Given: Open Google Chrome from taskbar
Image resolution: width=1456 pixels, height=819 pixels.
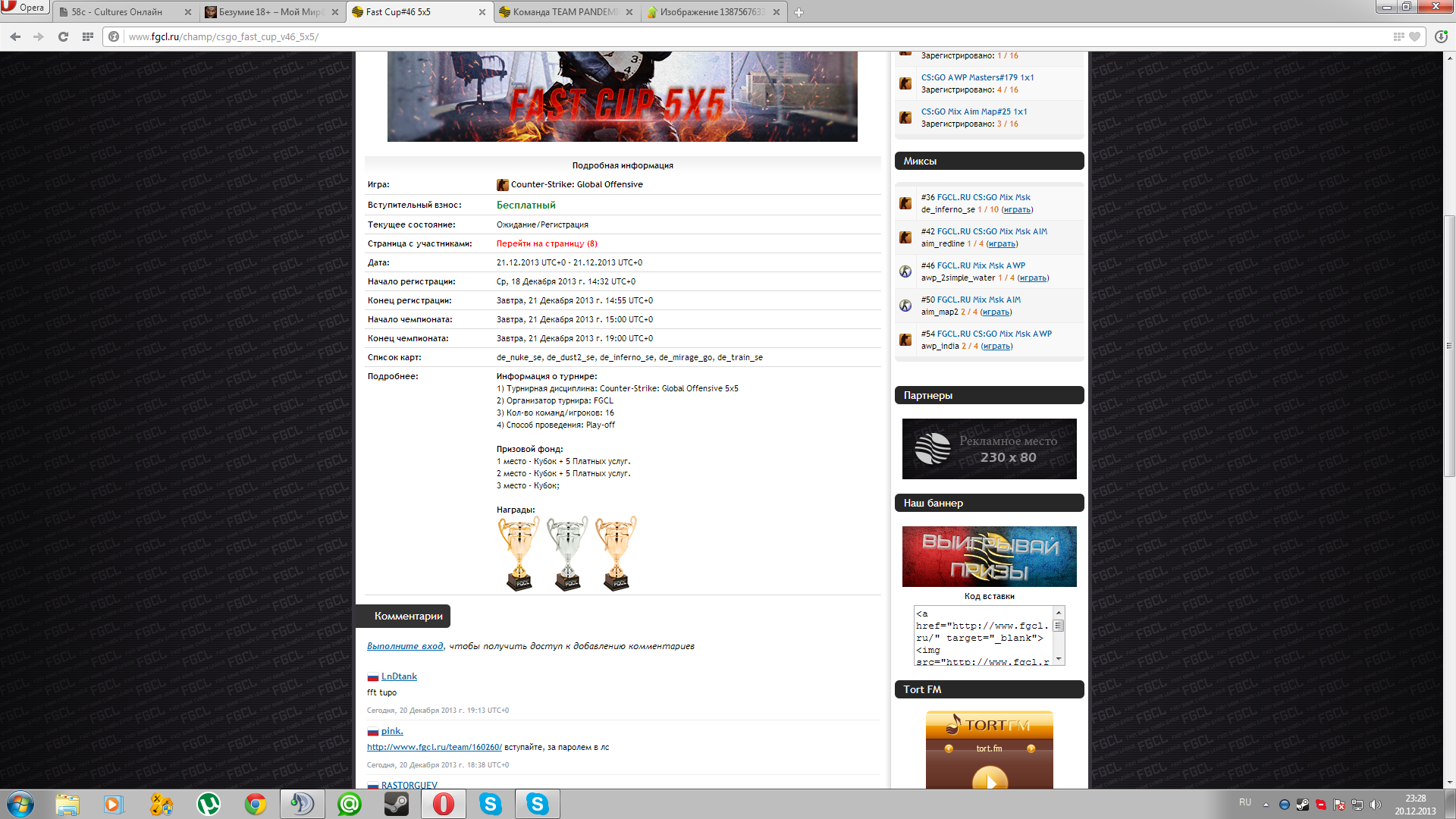Looking at the screenshot, I should pos(256,804).
